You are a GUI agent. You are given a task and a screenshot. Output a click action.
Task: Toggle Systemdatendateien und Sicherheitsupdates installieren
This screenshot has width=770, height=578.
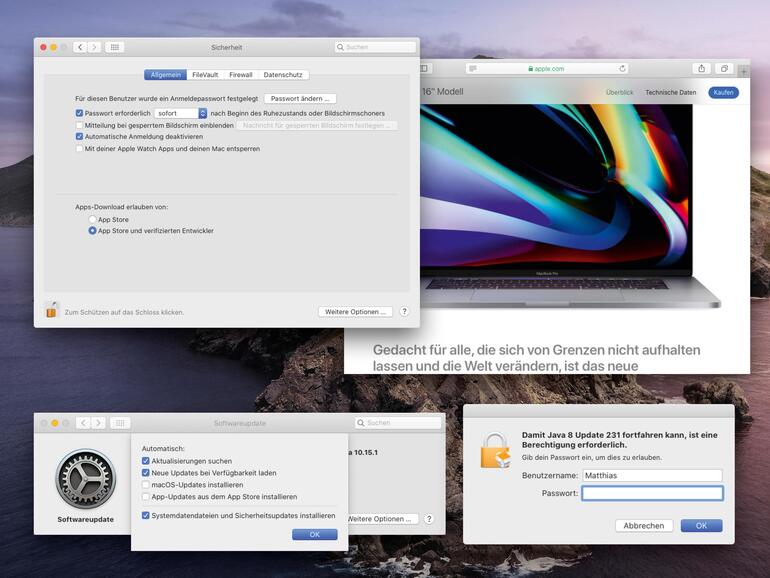[145, 516]
